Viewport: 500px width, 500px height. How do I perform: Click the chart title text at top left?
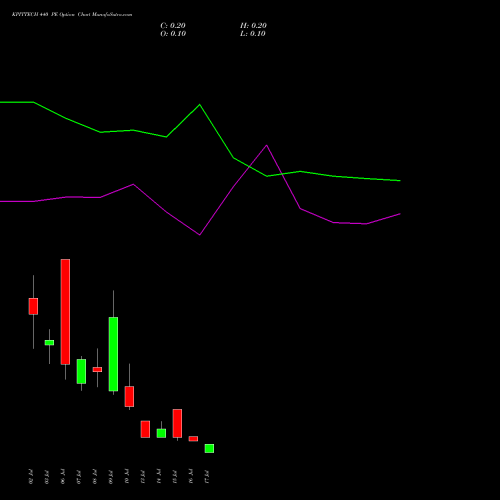coord(72,15)
